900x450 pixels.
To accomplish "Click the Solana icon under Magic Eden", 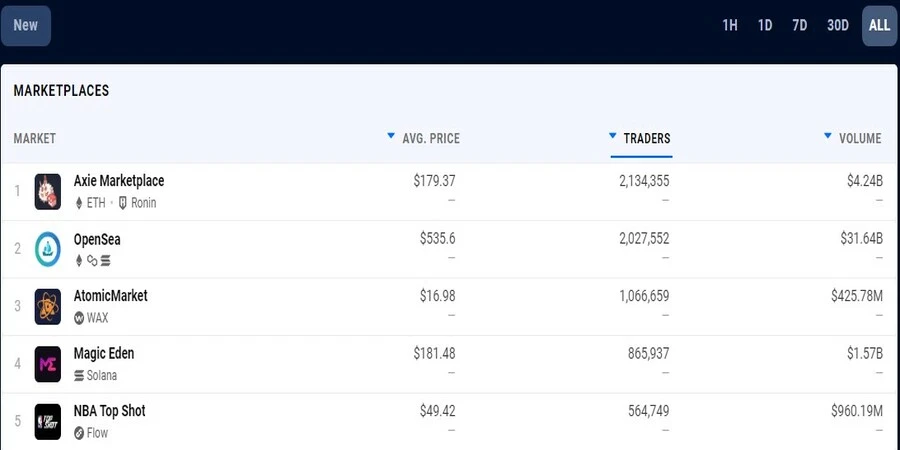I will (79, 375).
